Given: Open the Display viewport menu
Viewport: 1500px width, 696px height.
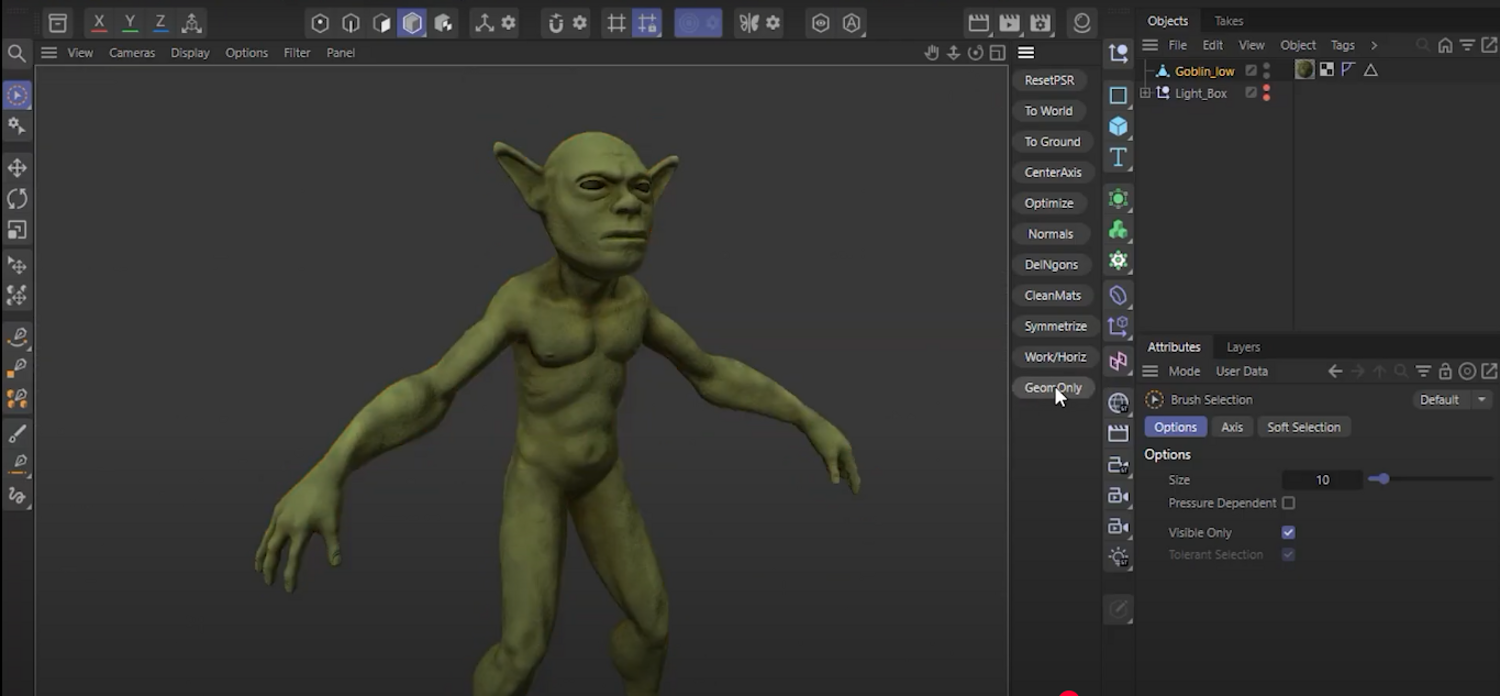Looking at the screenshot, I should [190, 53].
